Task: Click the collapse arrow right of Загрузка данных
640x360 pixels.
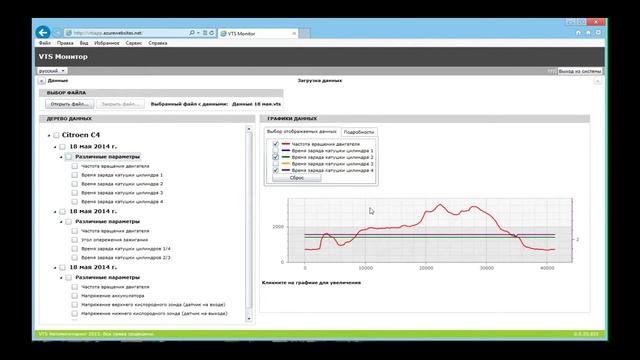Action: point(598,81)
